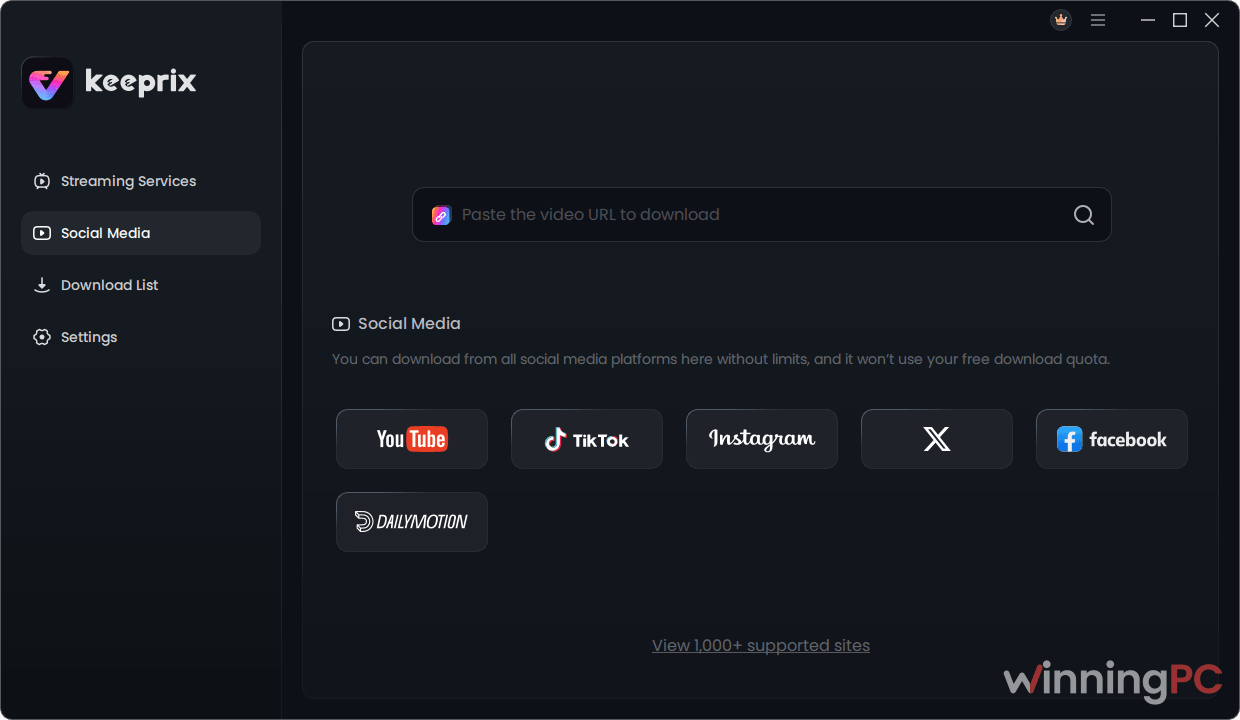This screenshot has width=1240, height=720.
Task: Click the keeprix logo icon
Action: coord(47,83)
